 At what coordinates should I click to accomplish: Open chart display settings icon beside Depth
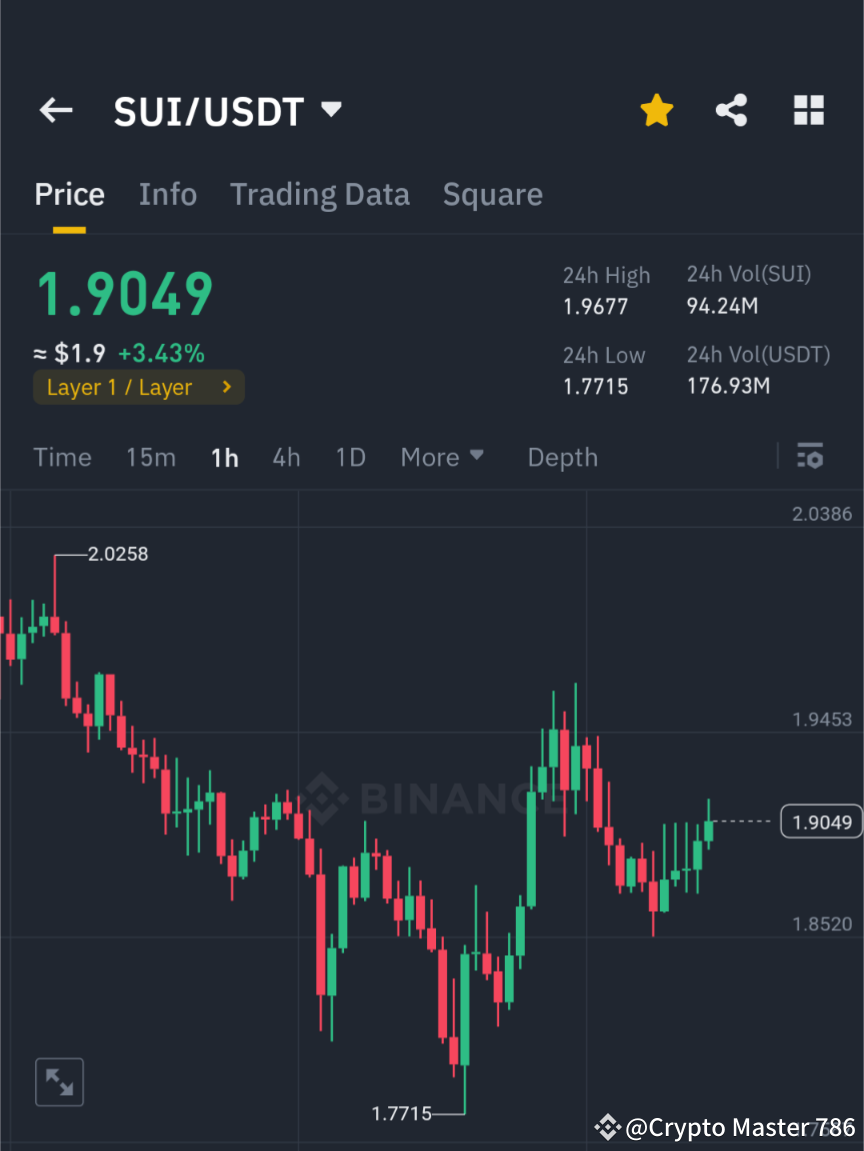point(810,456)
